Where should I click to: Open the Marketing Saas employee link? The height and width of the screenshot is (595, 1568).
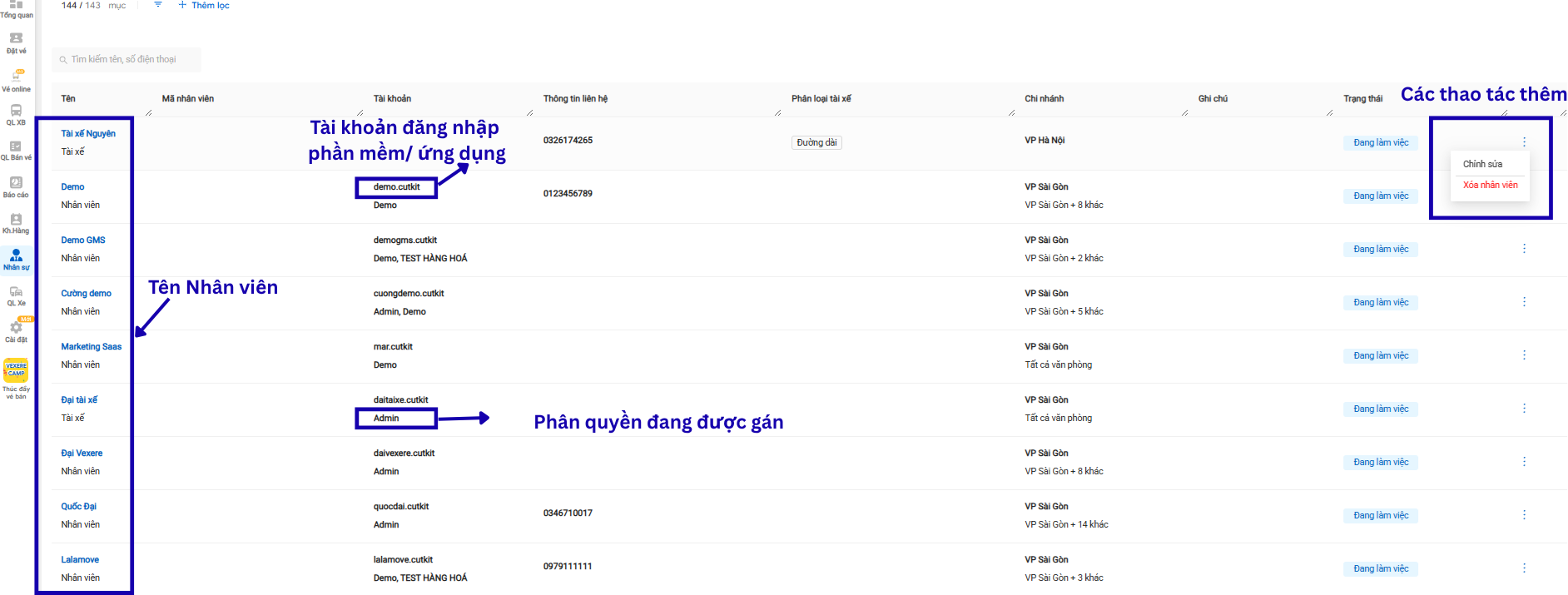tap(91, 346)
